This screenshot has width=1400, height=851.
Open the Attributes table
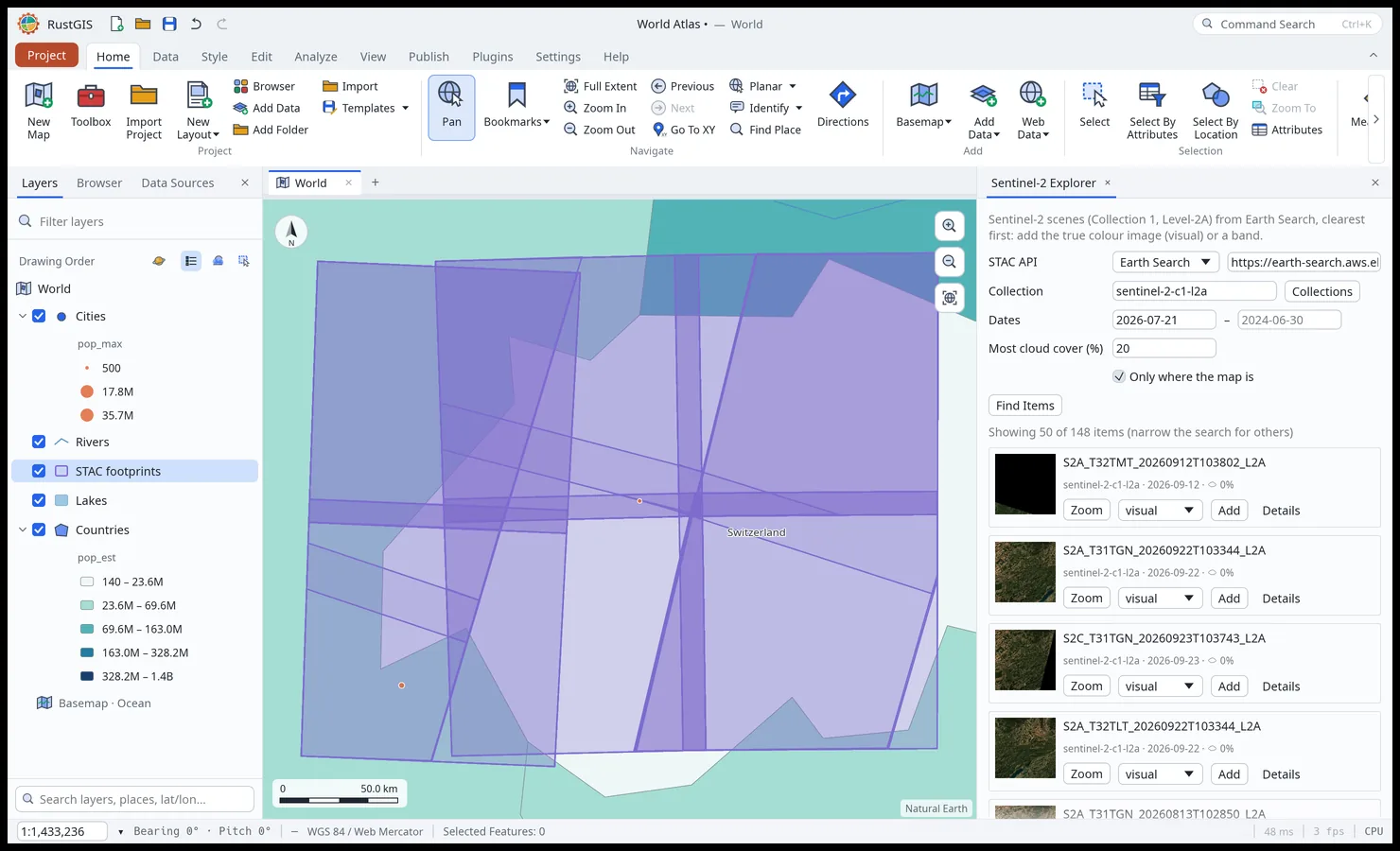(1286, 130)
